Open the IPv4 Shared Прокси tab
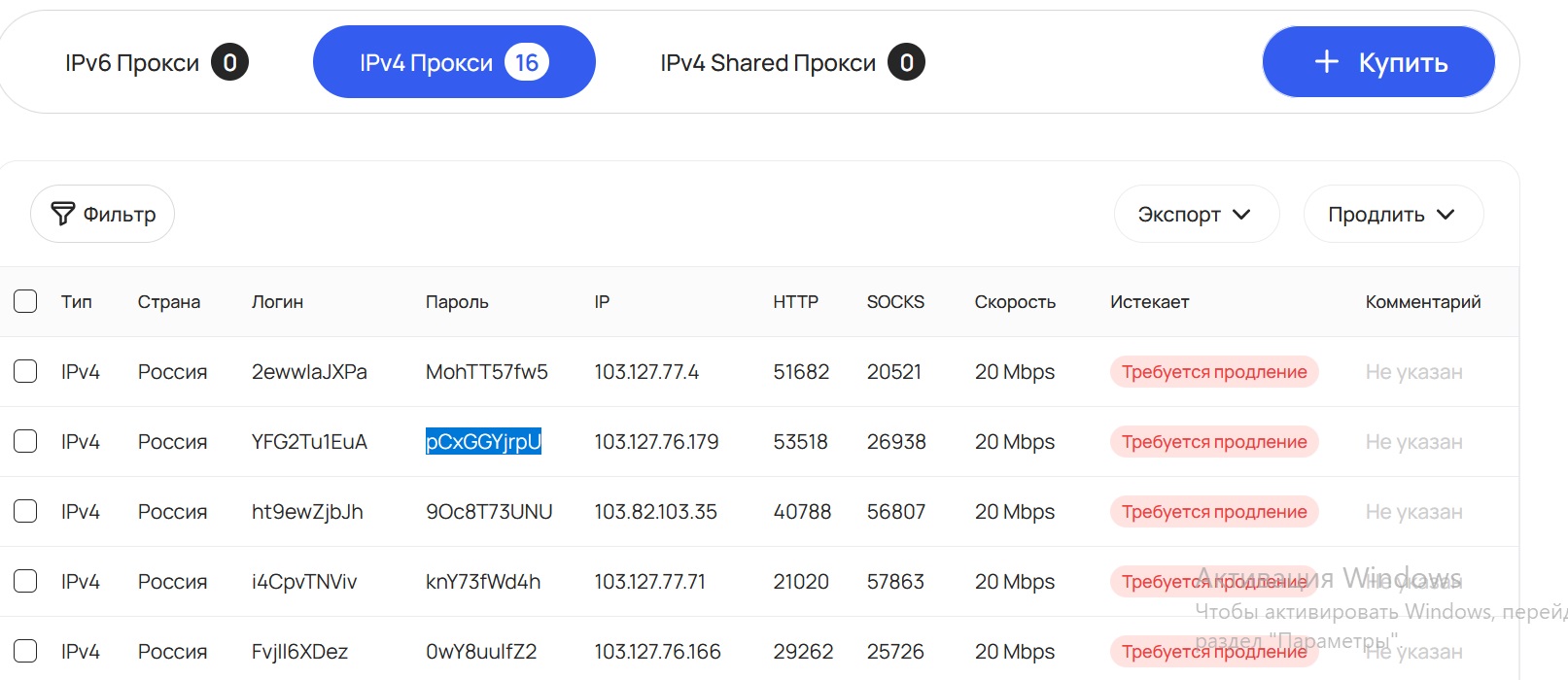Image resolution: width=1568 pixels, height=680 pixels. tap(791, 63)
